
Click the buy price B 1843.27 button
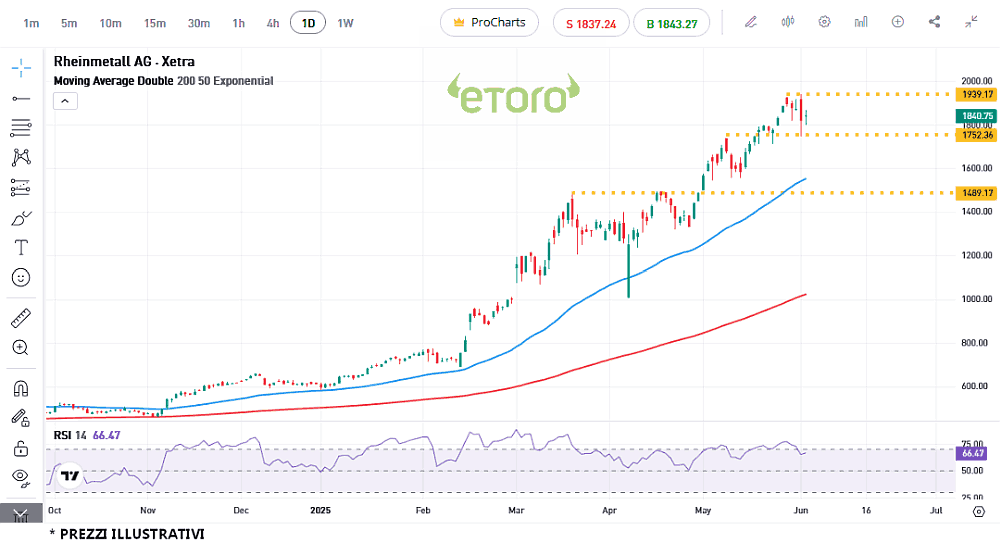tap(672, 24)
